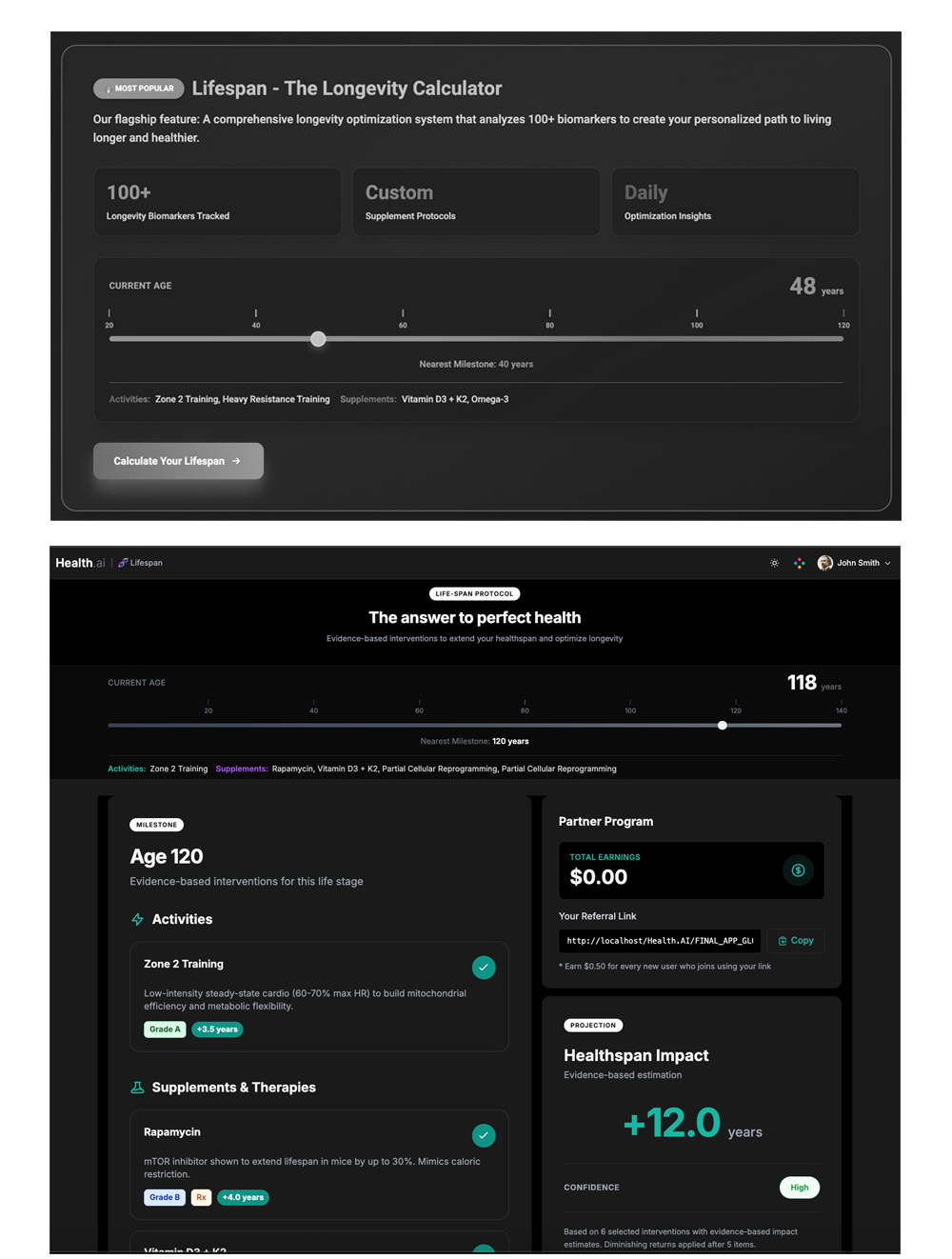Toggle the sun light-mode icon
952x1259 pixels.
(x=774, y=563)
